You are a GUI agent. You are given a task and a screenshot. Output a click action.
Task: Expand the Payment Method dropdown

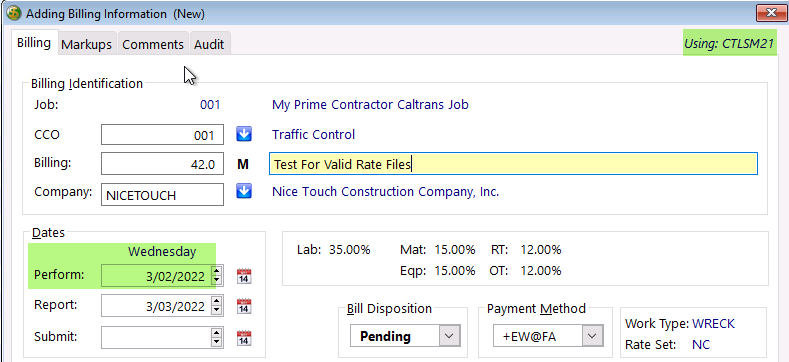point(592,336)
